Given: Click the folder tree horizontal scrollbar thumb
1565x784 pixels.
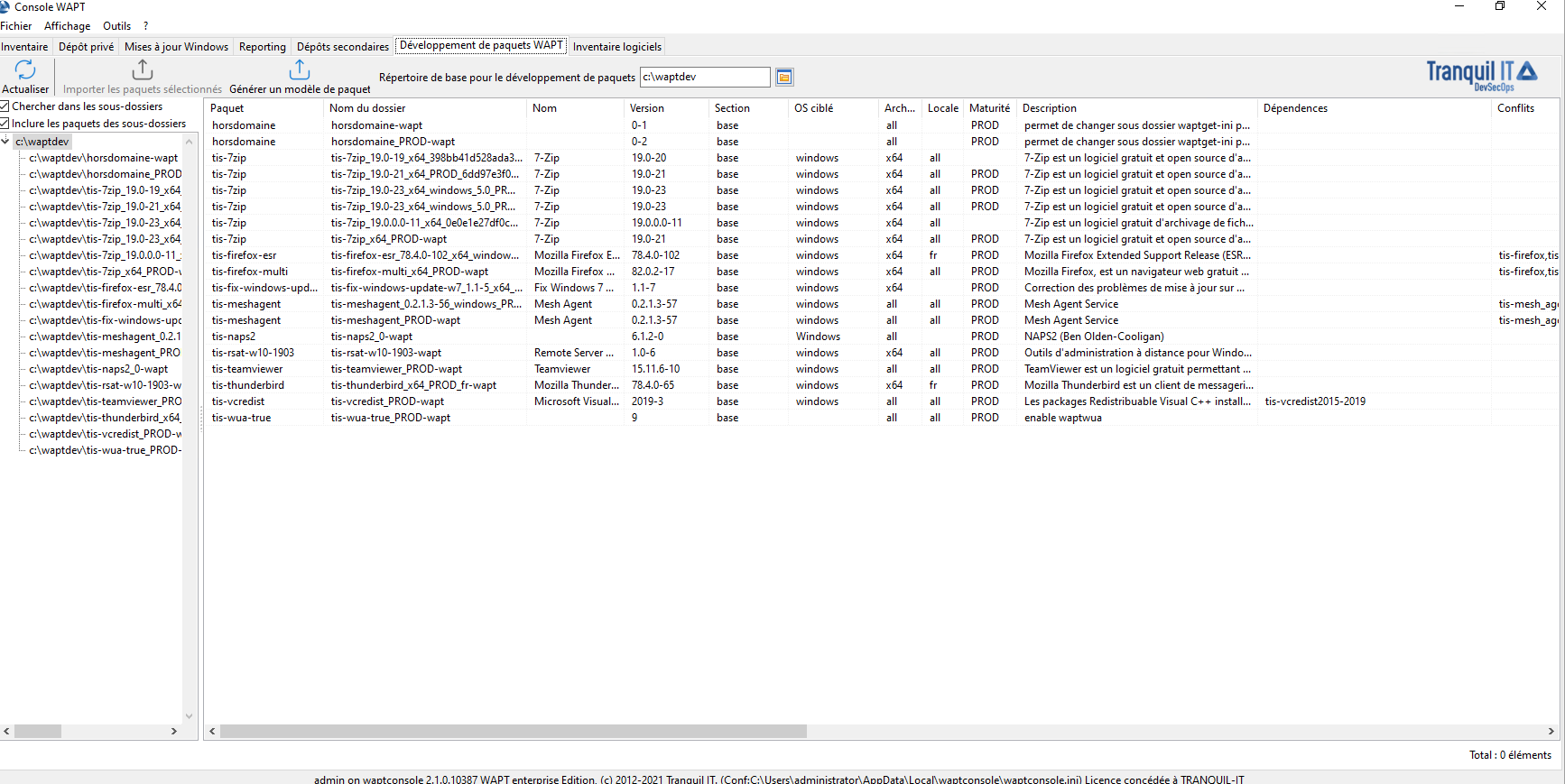Looking at the screenshot, I should 38,732.
